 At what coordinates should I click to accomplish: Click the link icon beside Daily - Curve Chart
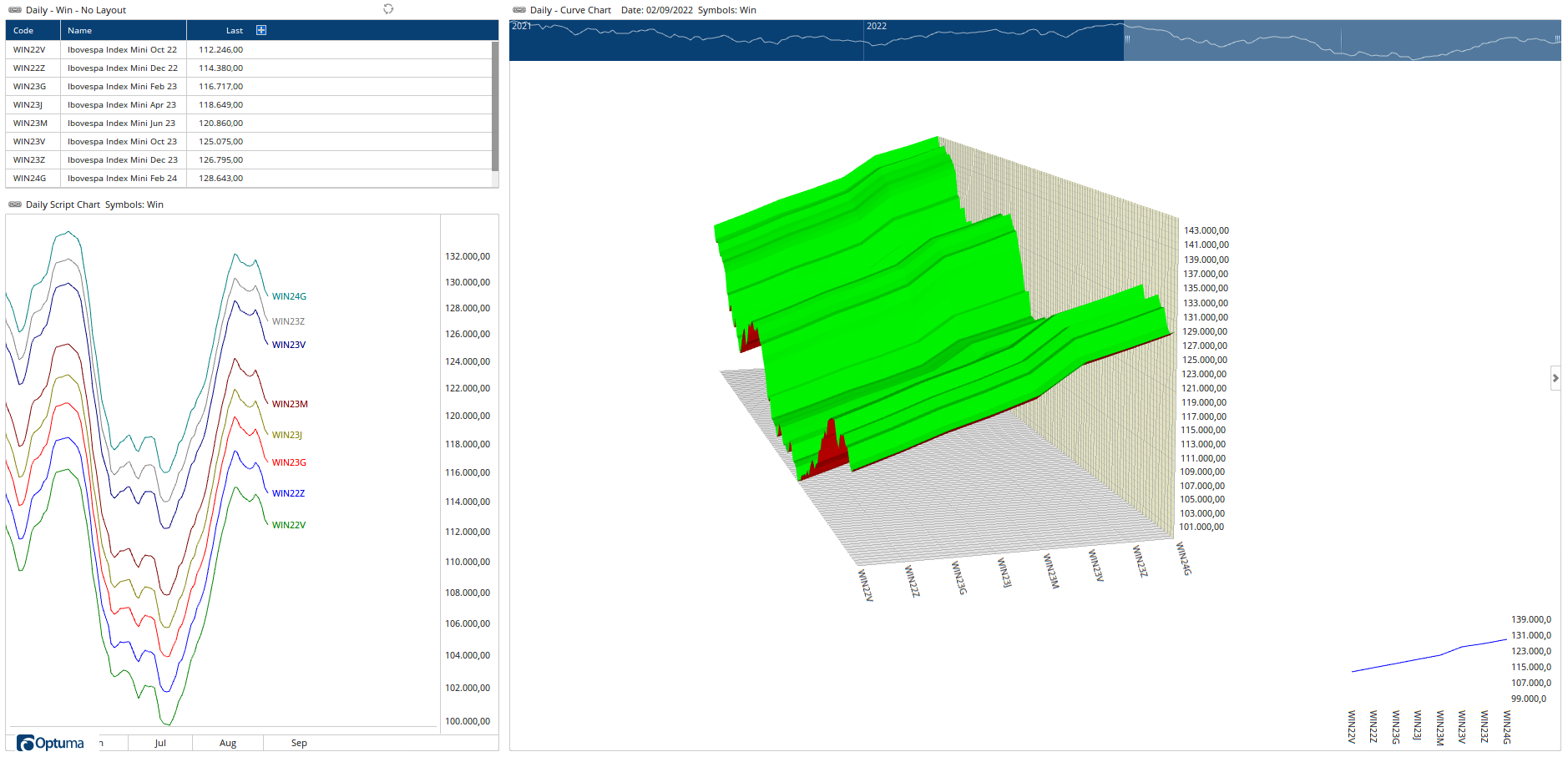(x=519, y=10)
